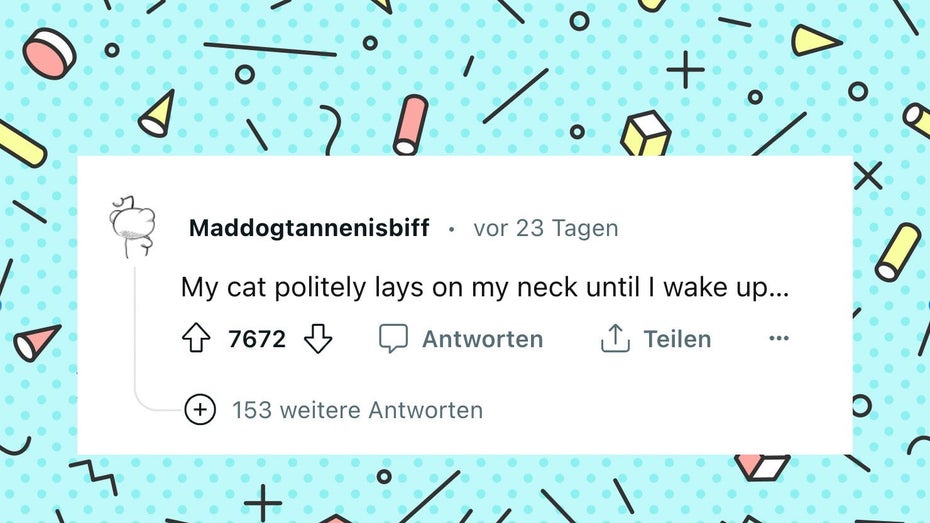Click the share arrow icon
The image size is (930, 523).
point(615,338)
